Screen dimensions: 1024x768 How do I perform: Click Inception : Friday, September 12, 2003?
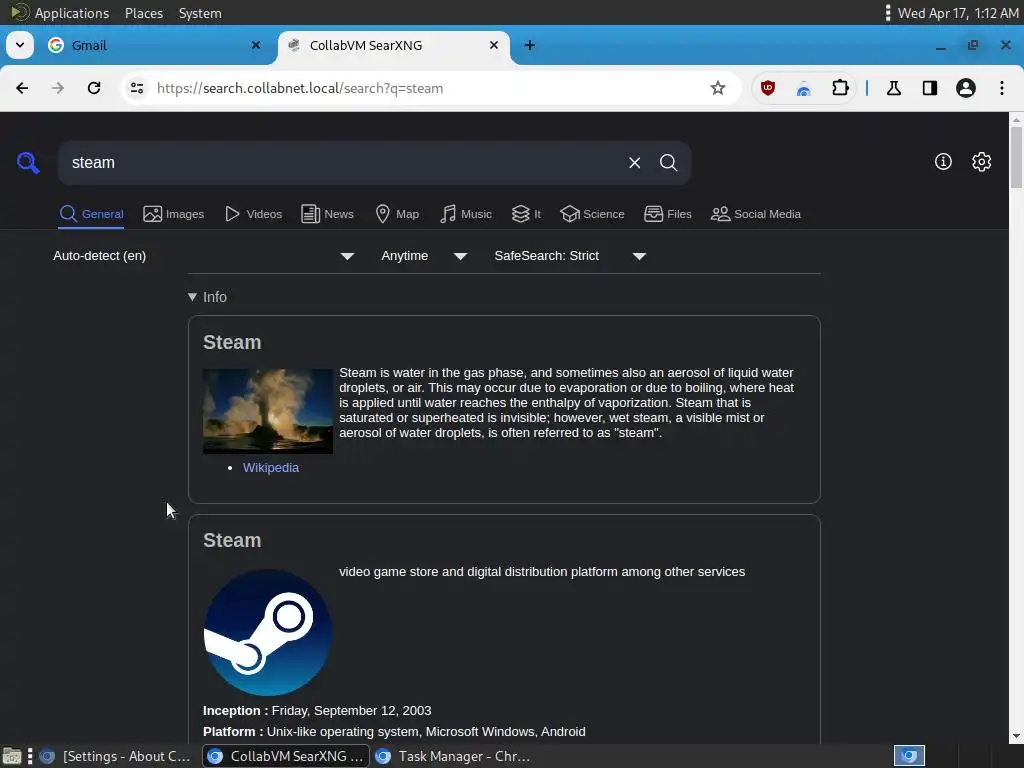(x=317, y=711)
